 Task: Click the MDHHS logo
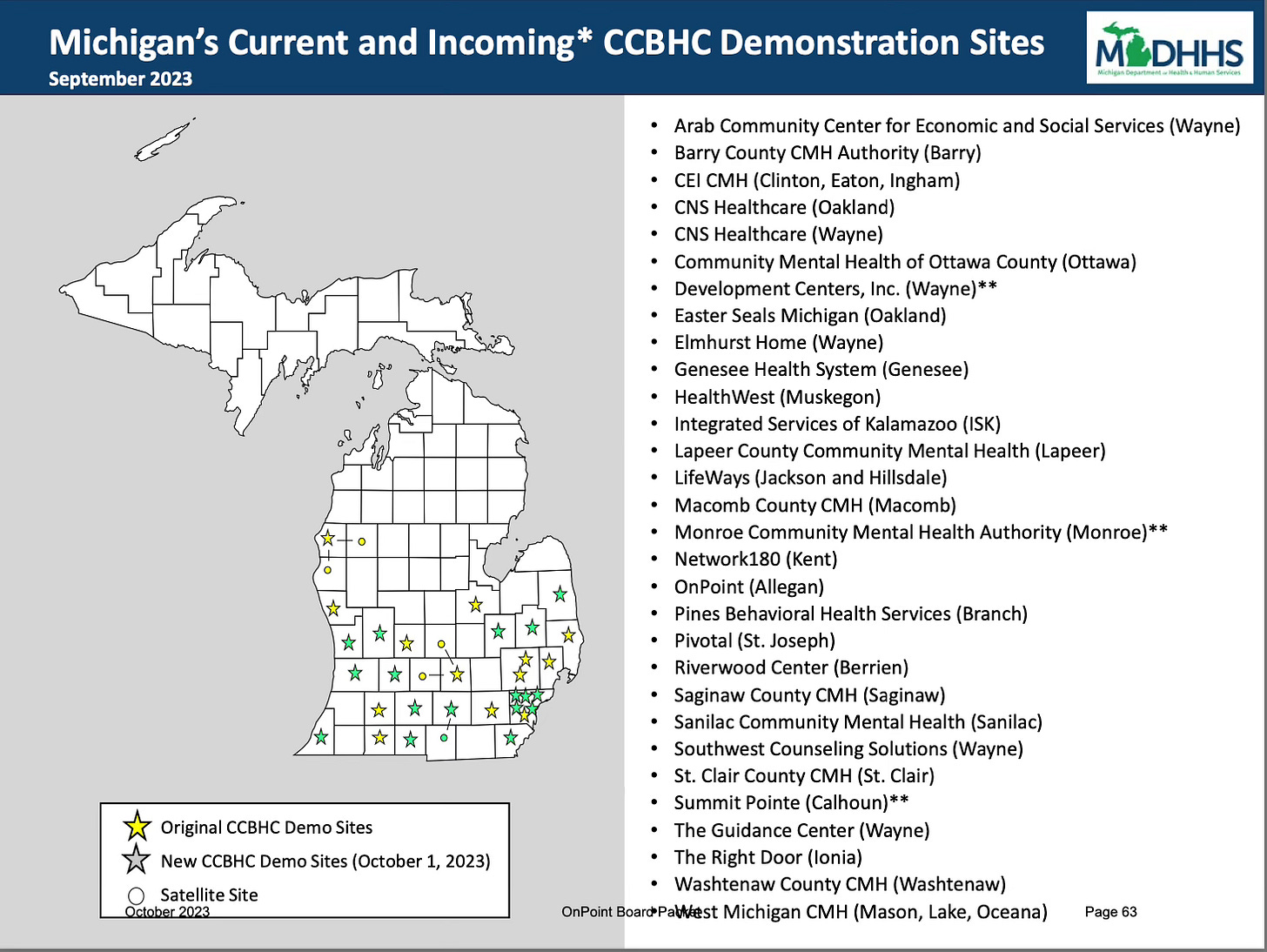click(1170, 48)
